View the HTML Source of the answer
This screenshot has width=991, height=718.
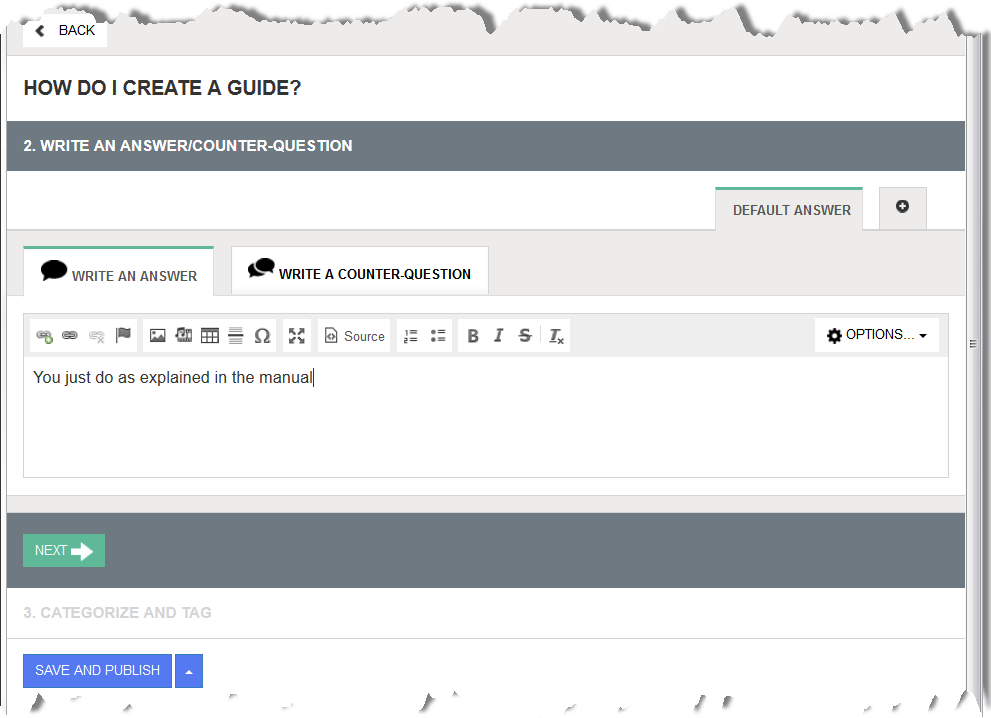point(354,335)
